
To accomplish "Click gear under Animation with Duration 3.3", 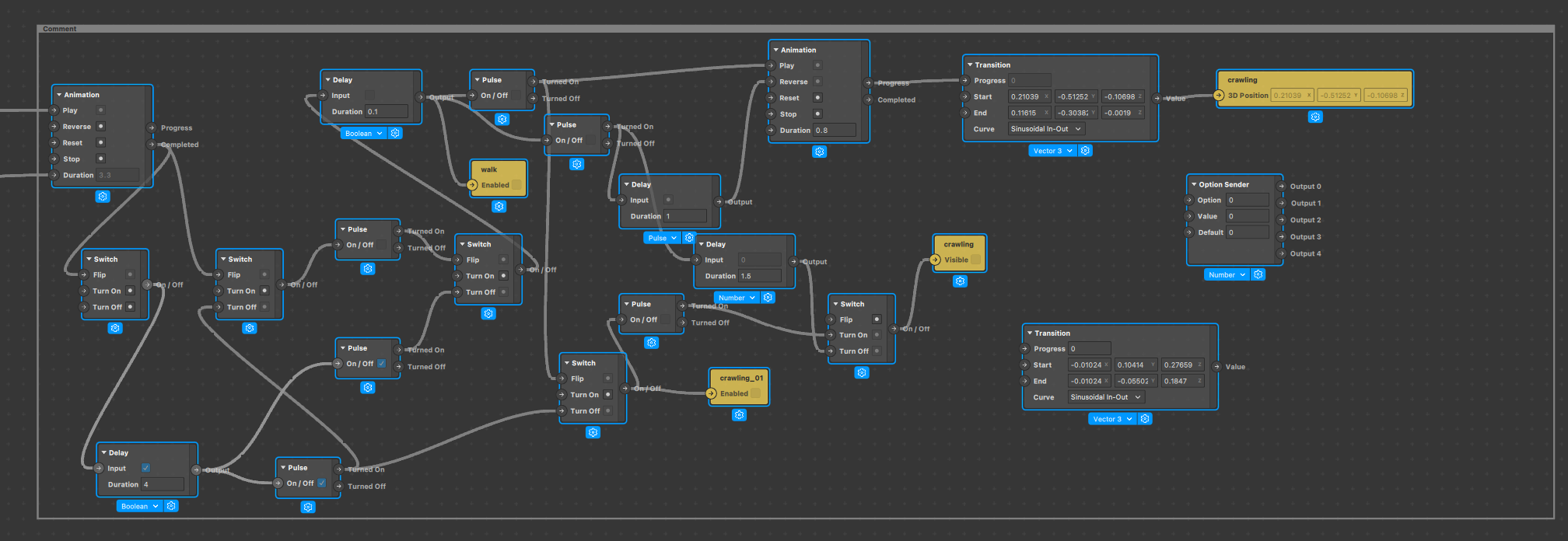I will coord(103,197).
